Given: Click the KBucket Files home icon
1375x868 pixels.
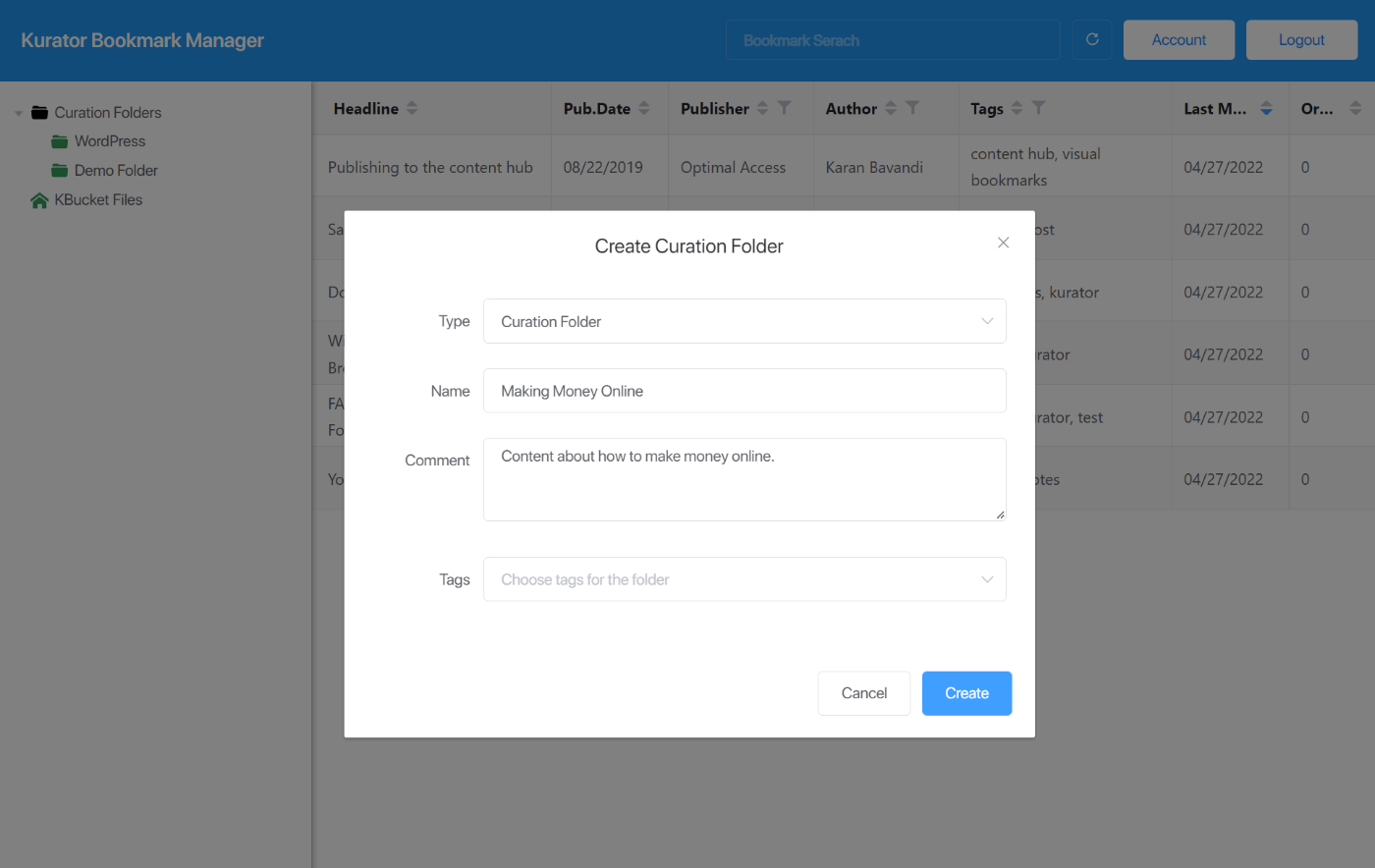Looking at the screenshot, I should pos(39,200).
